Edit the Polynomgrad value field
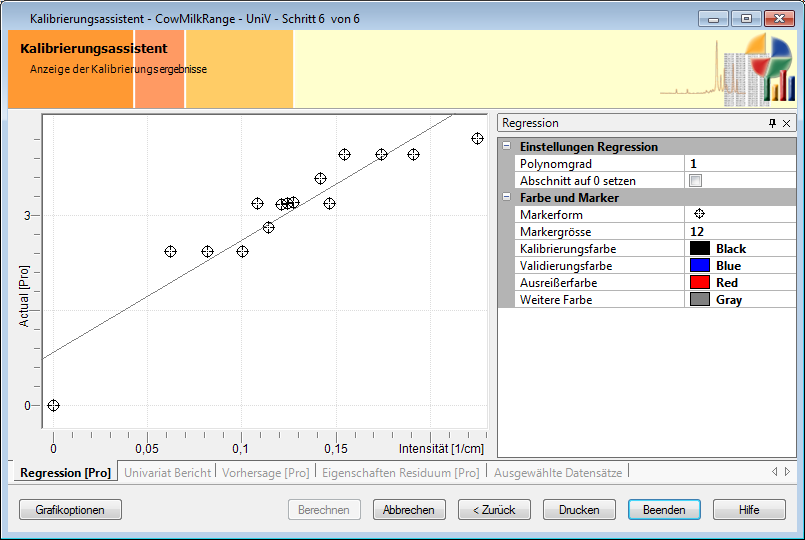805x540 pixels. click(740, 164)
